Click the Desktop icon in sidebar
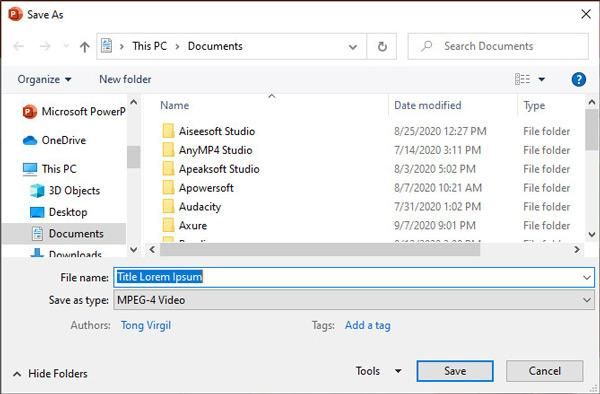The image size is (600, 394). point(37,212)
